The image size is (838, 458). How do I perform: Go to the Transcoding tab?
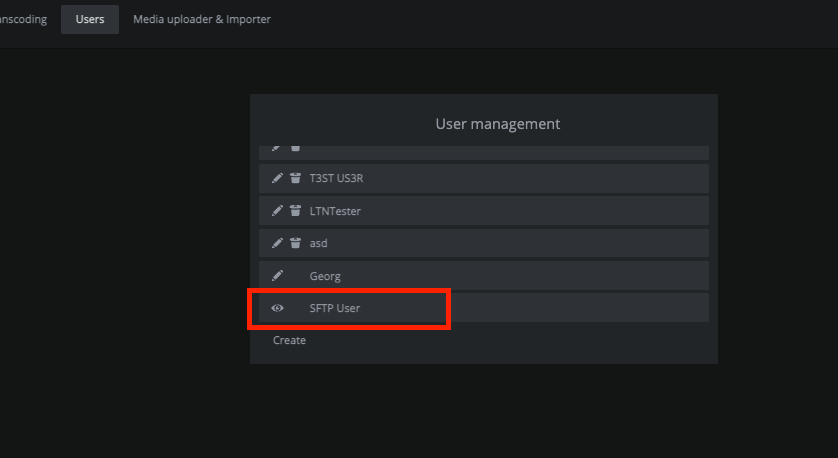tap(24, 19)
